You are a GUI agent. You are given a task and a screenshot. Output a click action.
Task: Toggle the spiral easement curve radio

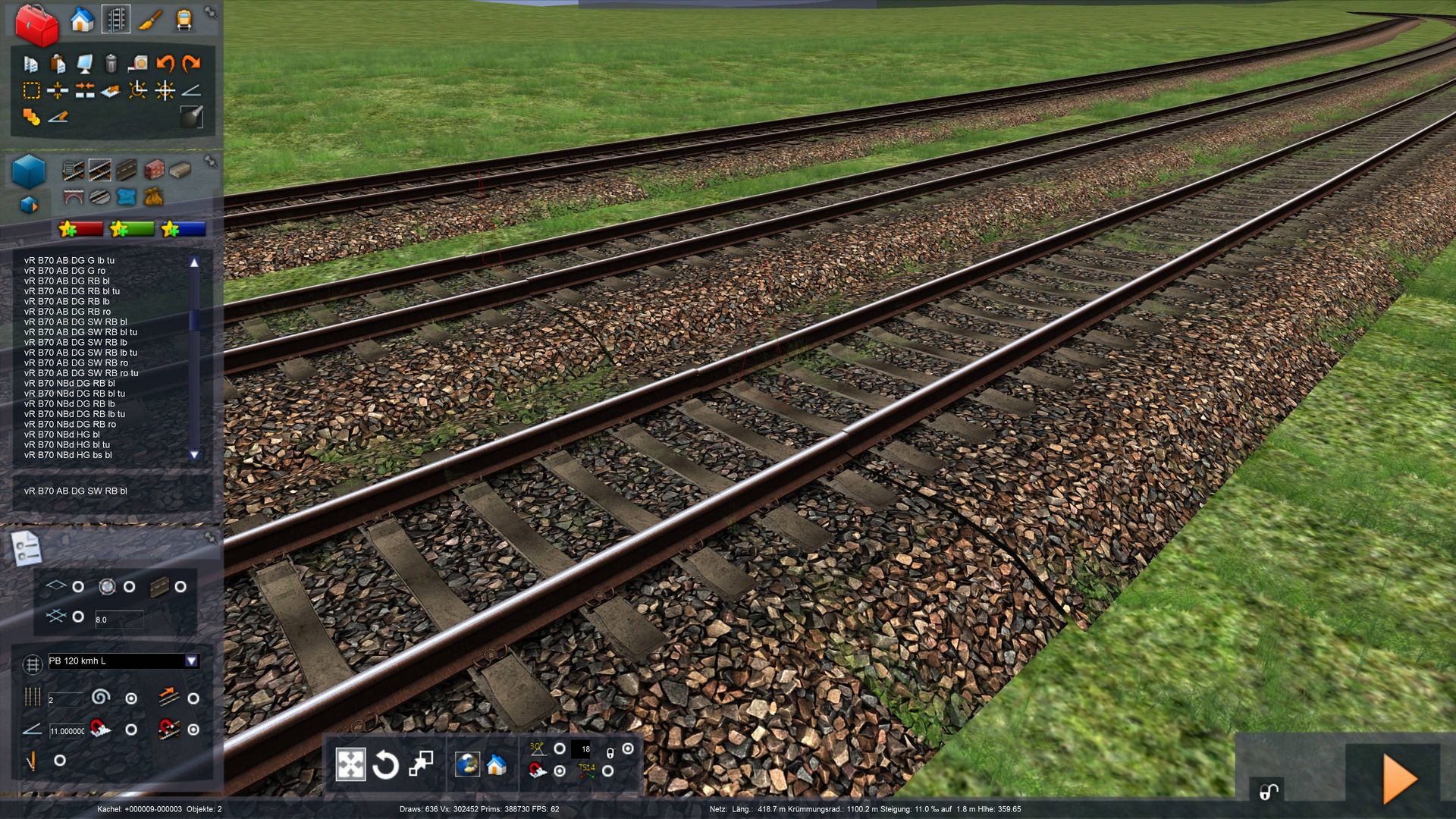[x=131, y=698]
